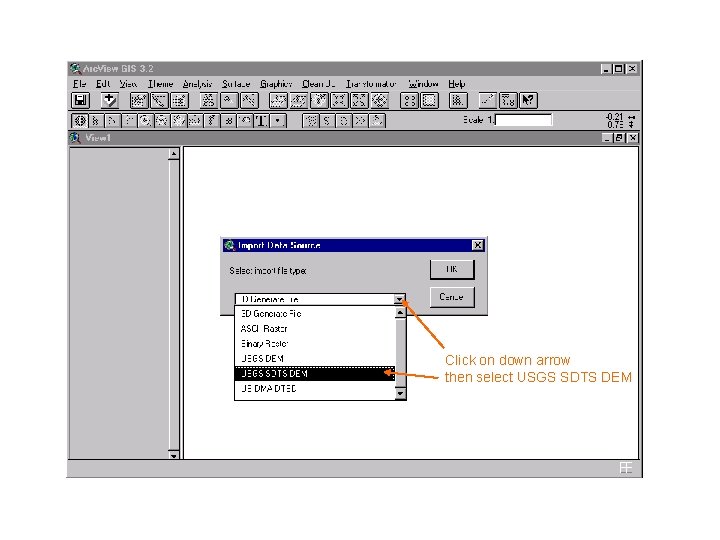The height and width of the screenshot is (540, 720).
Task: Select the Measure ruler tool
Action: click(196, 121)
